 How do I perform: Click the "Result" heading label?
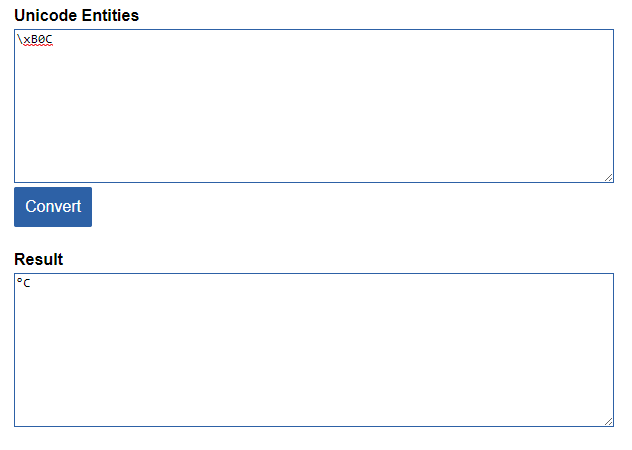38,260
